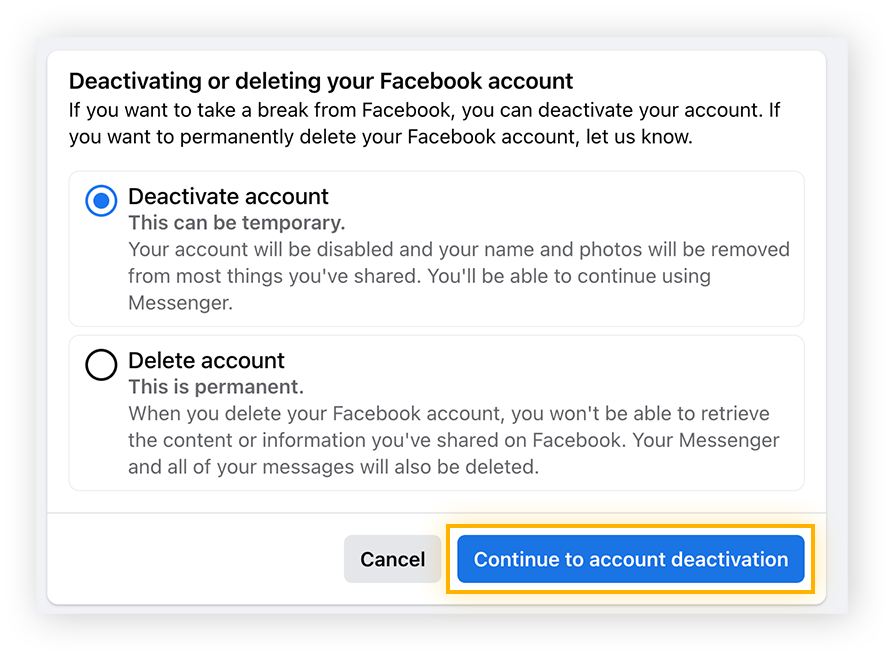Click Continue to account deactivation
Viewport: 884px width, 651px height.
tap(630, 559)
